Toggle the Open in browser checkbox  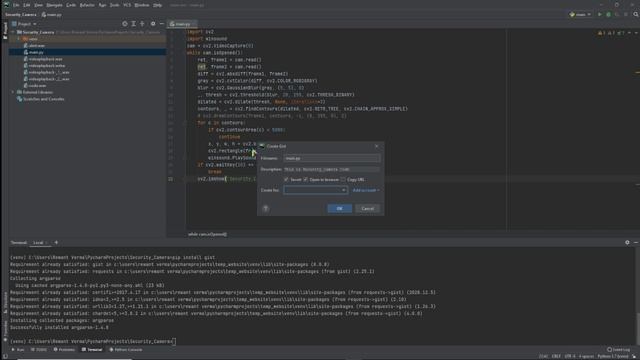click(305, 180)
